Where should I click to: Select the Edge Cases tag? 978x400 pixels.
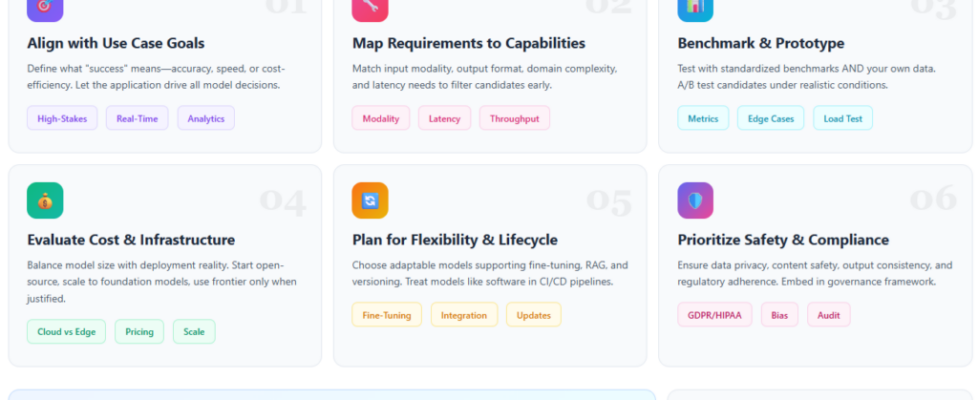coord(771,118)
